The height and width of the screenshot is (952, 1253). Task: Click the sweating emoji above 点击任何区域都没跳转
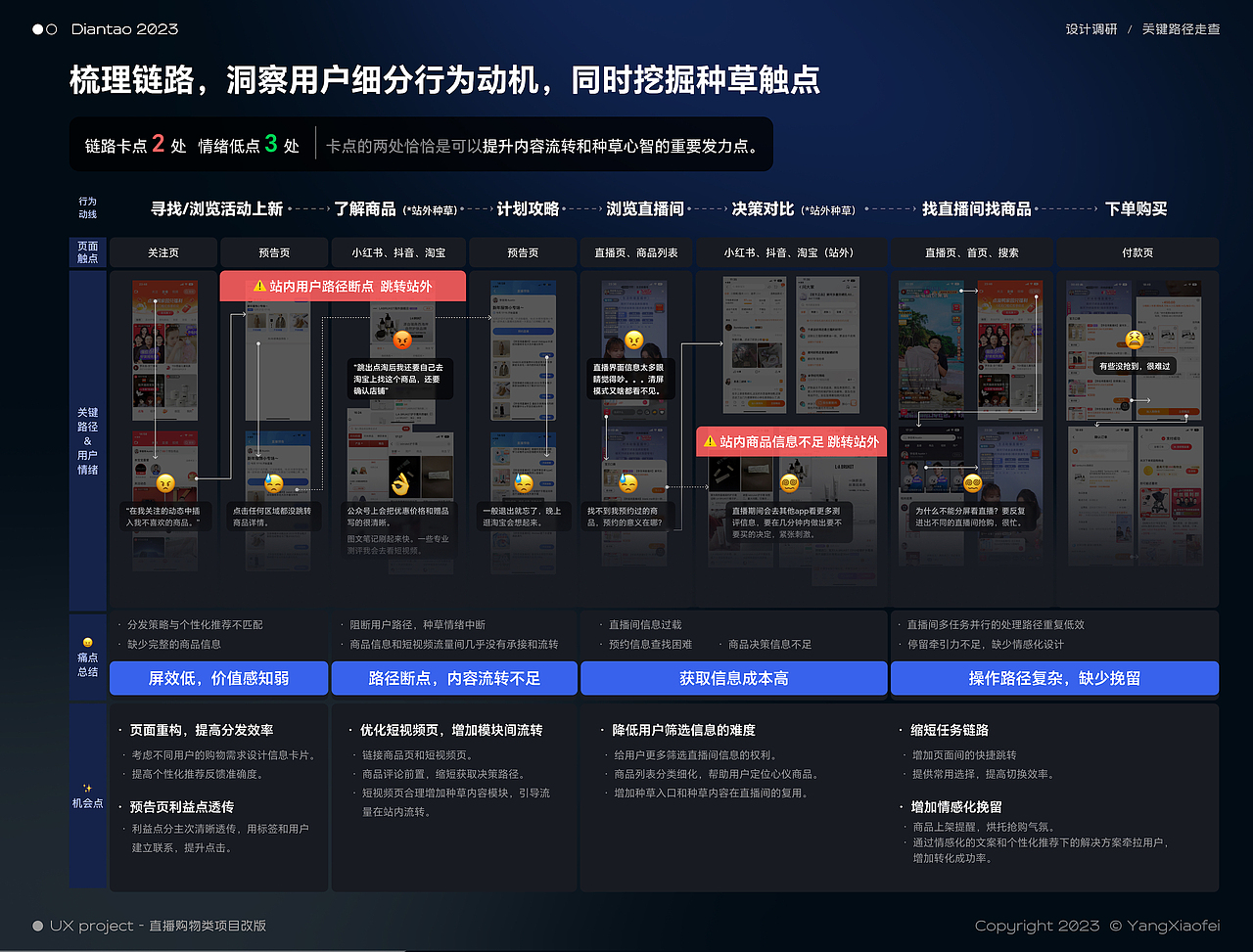275,482
